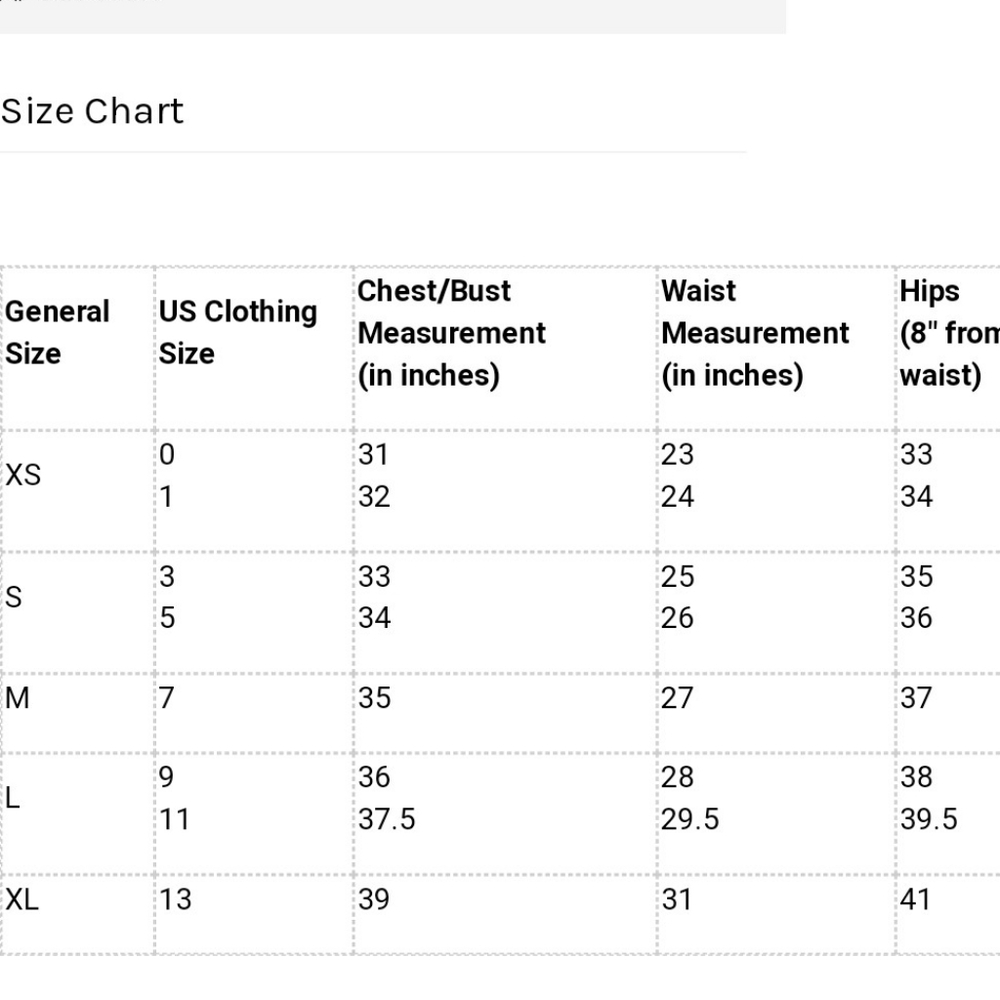Click the Hips column header

(949, 333)
